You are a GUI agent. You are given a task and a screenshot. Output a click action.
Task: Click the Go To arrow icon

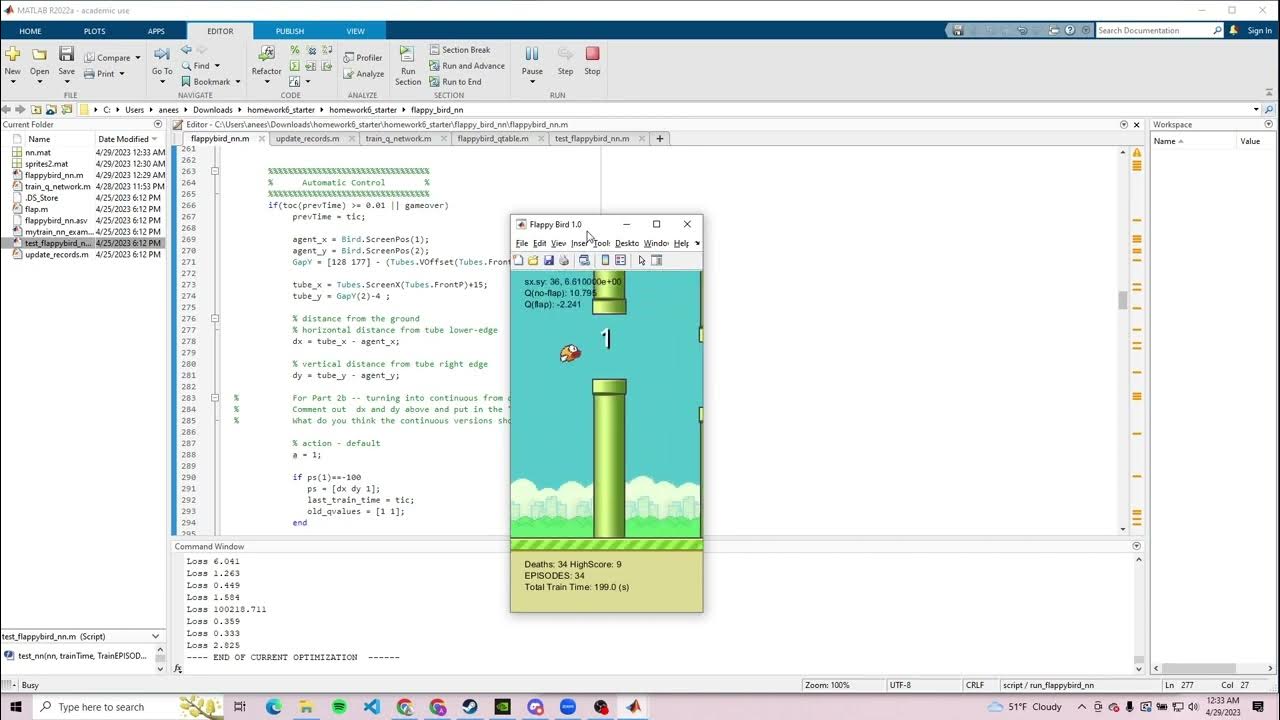coord(162,54)
